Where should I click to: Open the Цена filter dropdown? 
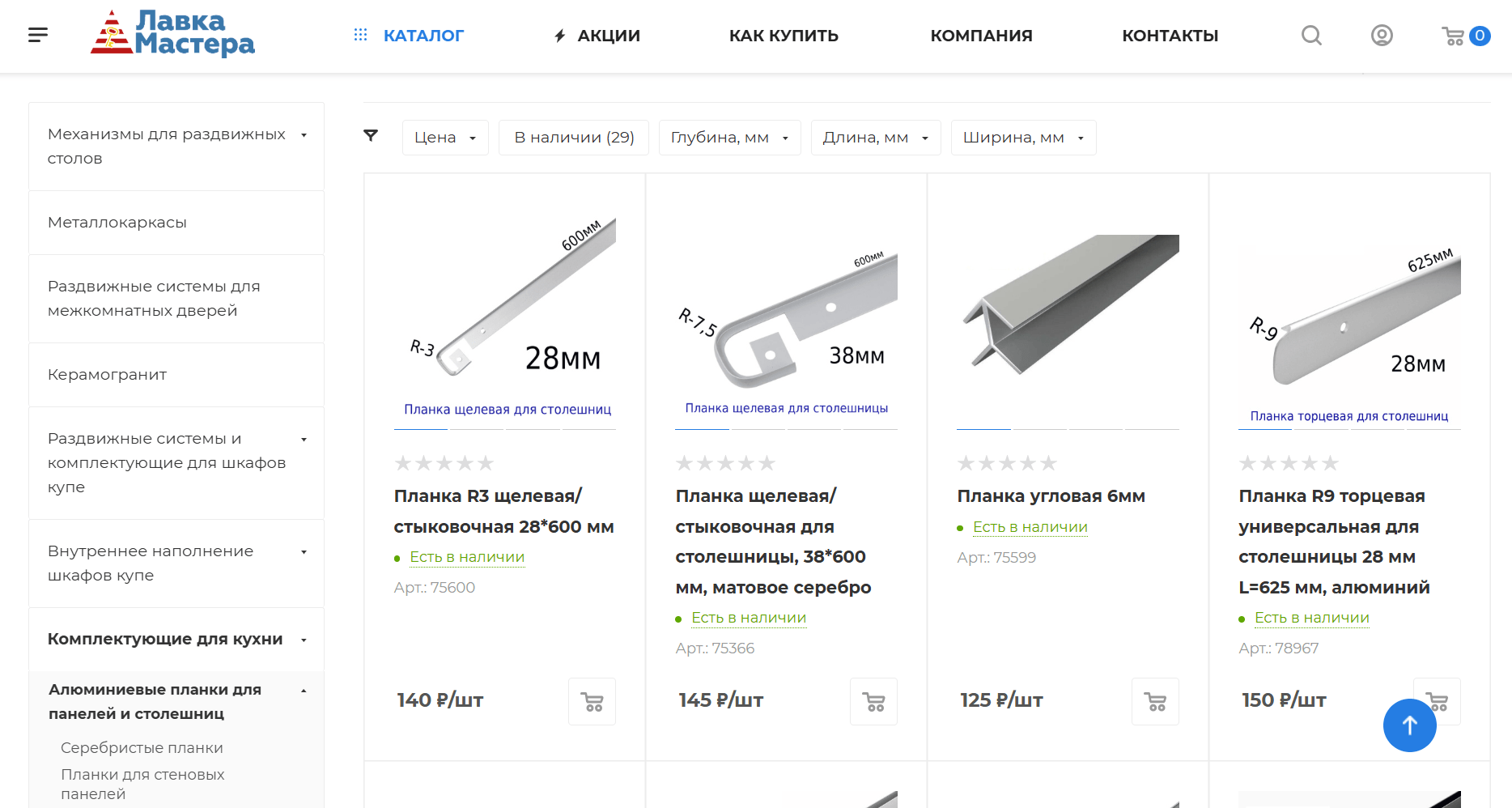point(445,138)
